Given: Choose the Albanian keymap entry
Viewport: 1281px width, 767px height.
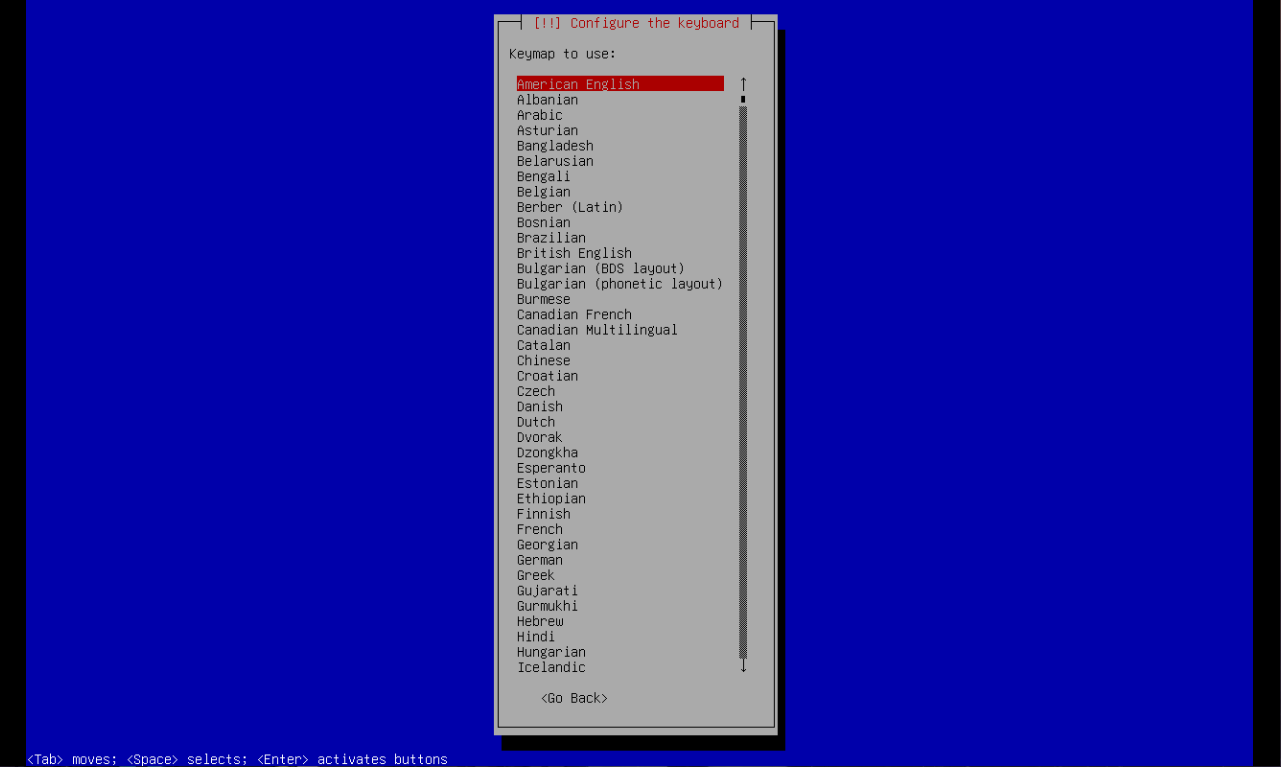Looking at the screenshot, I should (547, 100).
